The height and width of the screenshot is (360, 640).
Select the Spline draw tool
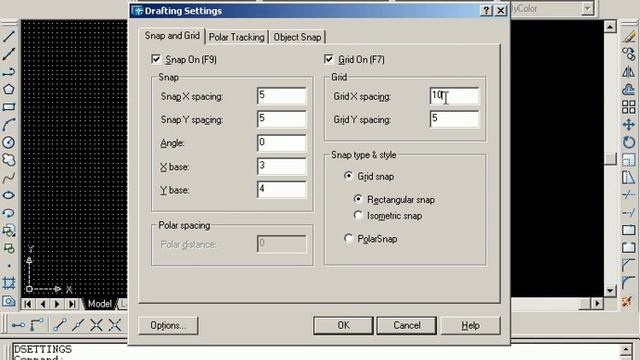point(9,178)
